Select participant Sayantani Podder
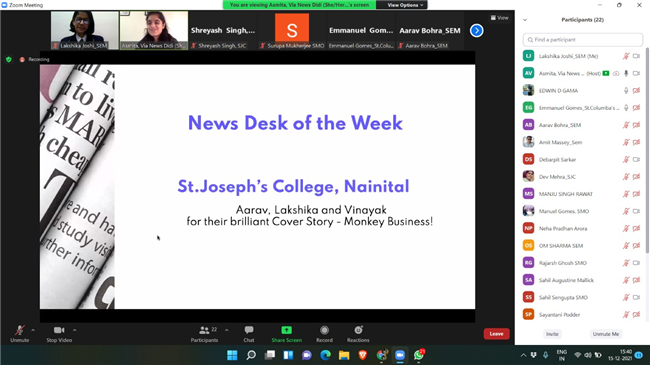Image resolution: width=650 pixels, height=366 pixels. (582, 315)
